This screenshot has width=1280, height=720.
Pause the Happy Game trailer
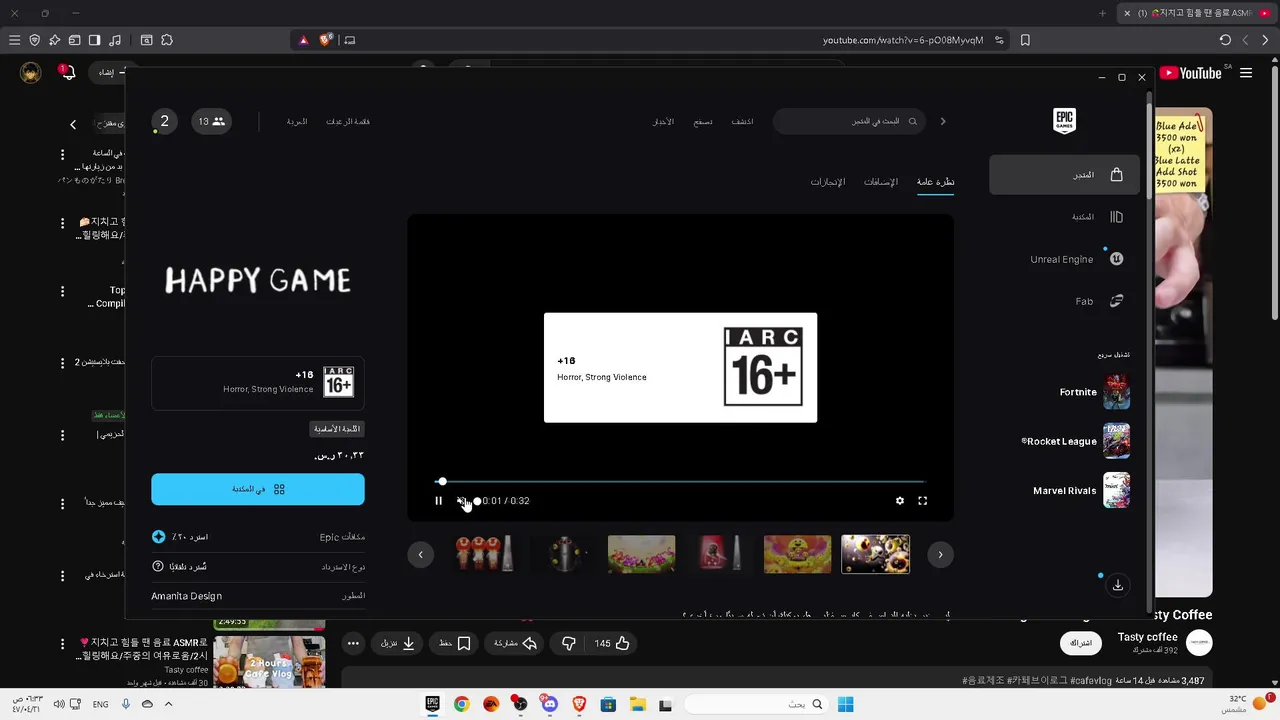click(x=438, y=501)
